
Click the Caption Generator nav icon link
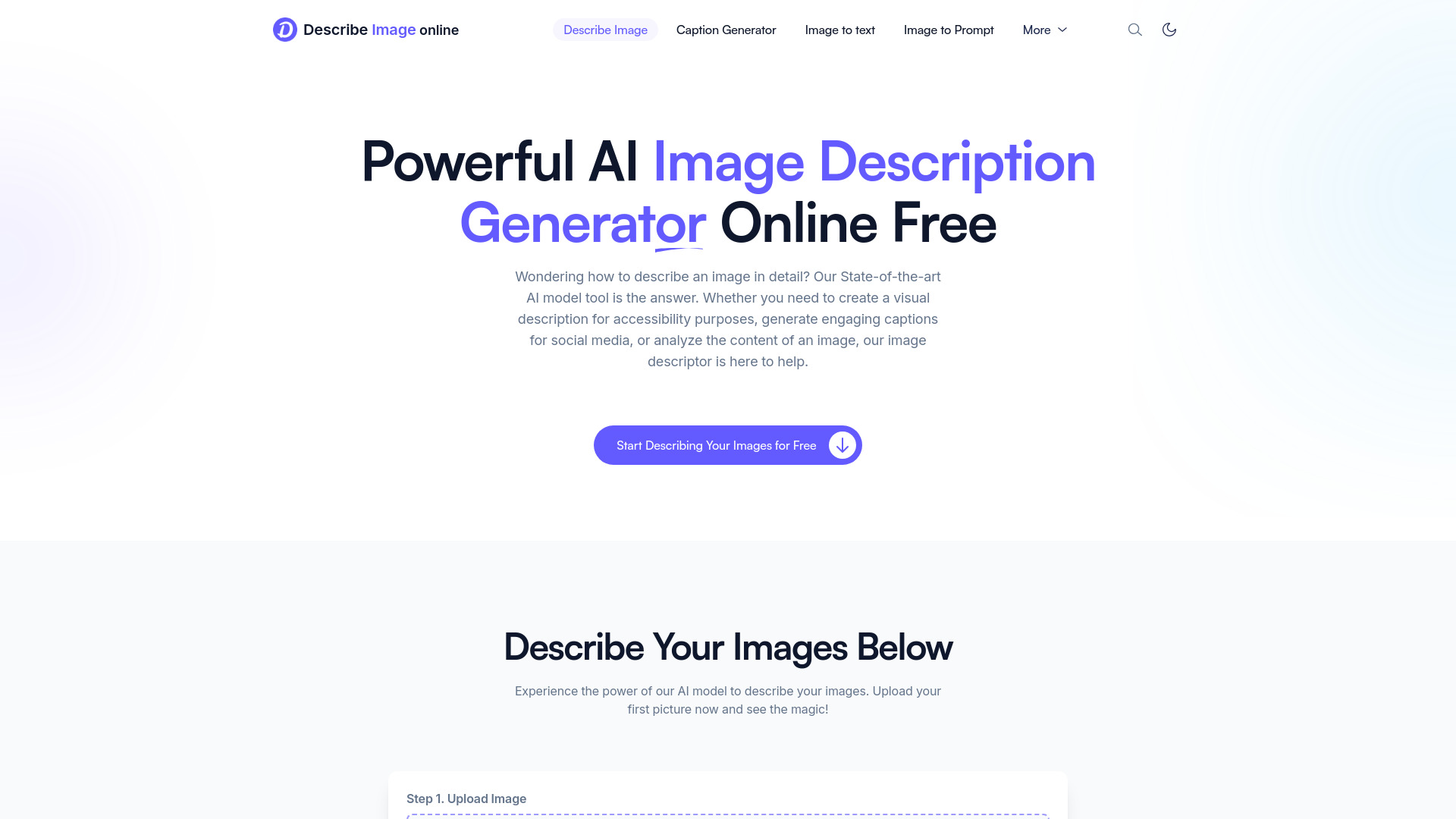click(x=726, y=30)
